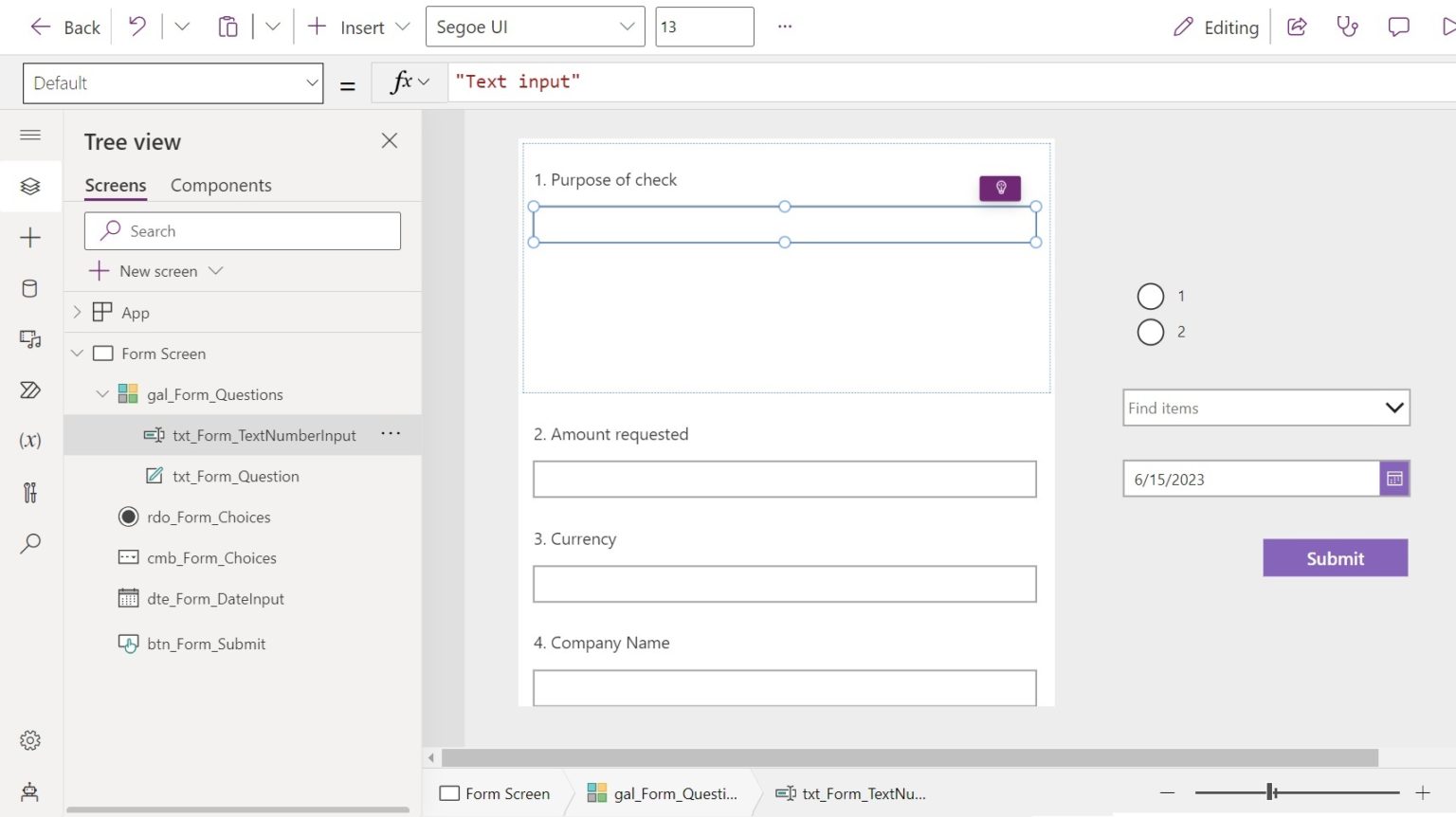Open the Tree view panel icon
The height and width of the screenshot is (817, 1456).
pos(31,186)
